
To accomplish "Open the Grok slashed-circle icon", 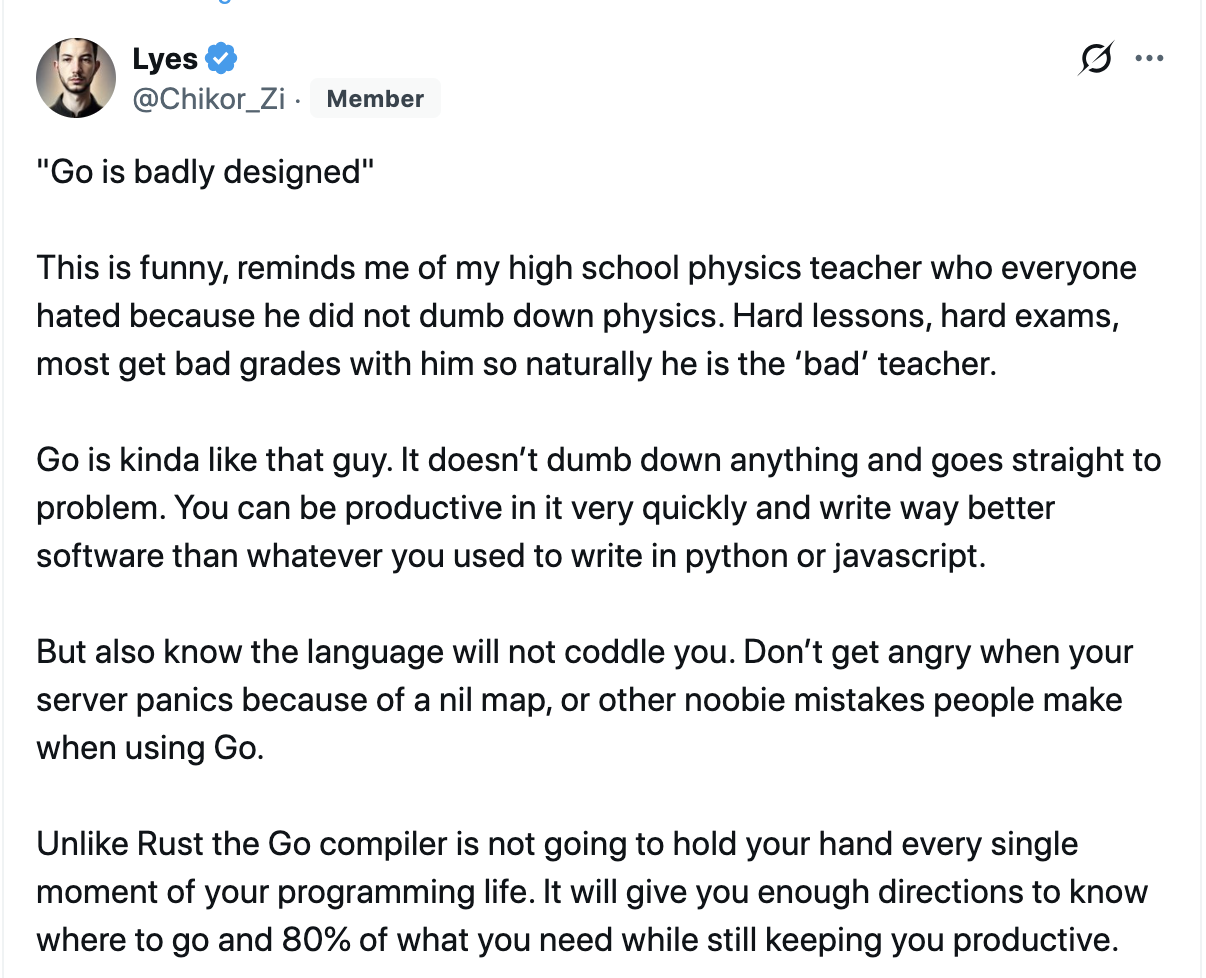I will tap(1096, 60).
